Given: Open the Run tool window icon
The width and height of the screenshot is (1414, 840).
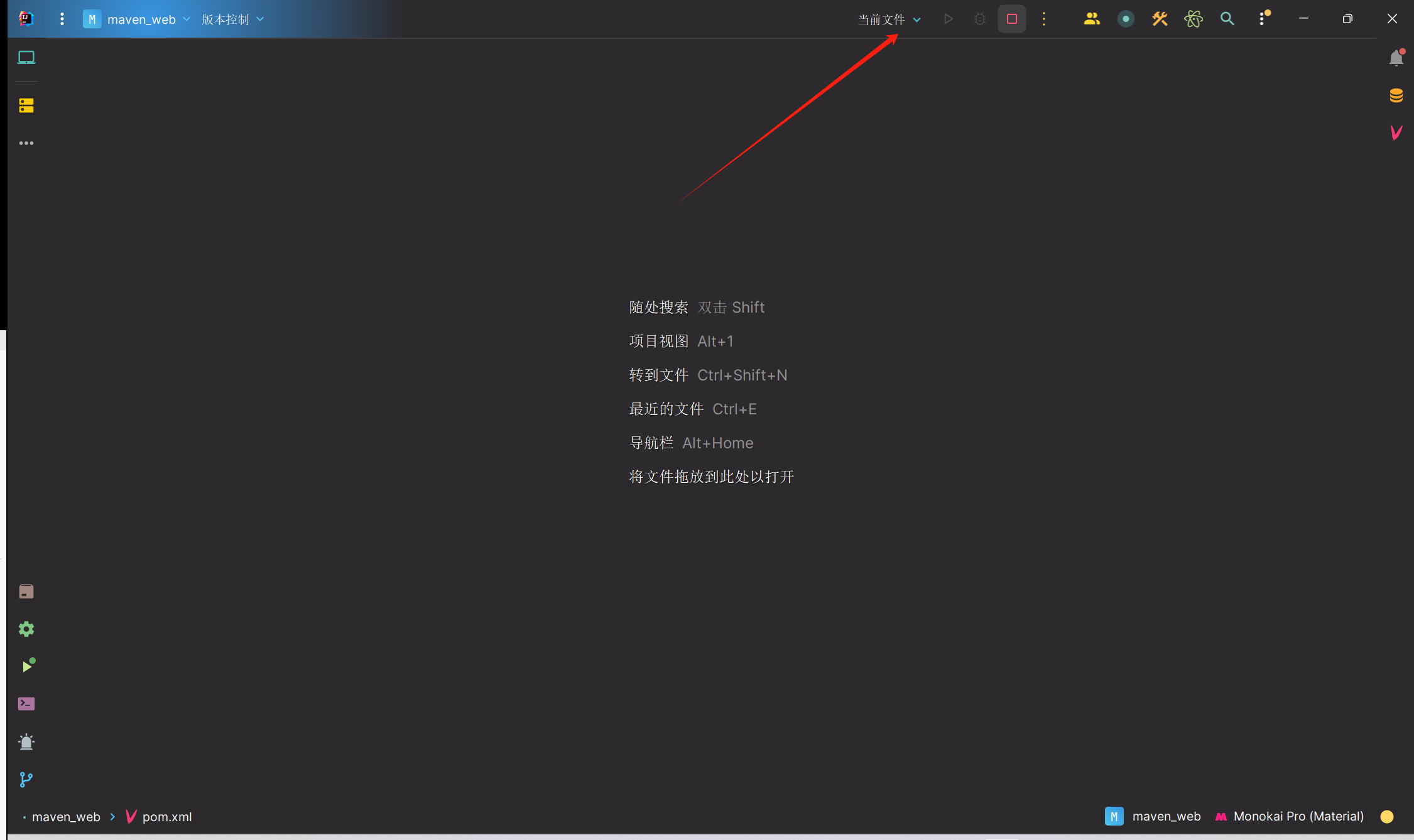Looking at the screenshot, I should pyautogui.click(x=28, y=666).
